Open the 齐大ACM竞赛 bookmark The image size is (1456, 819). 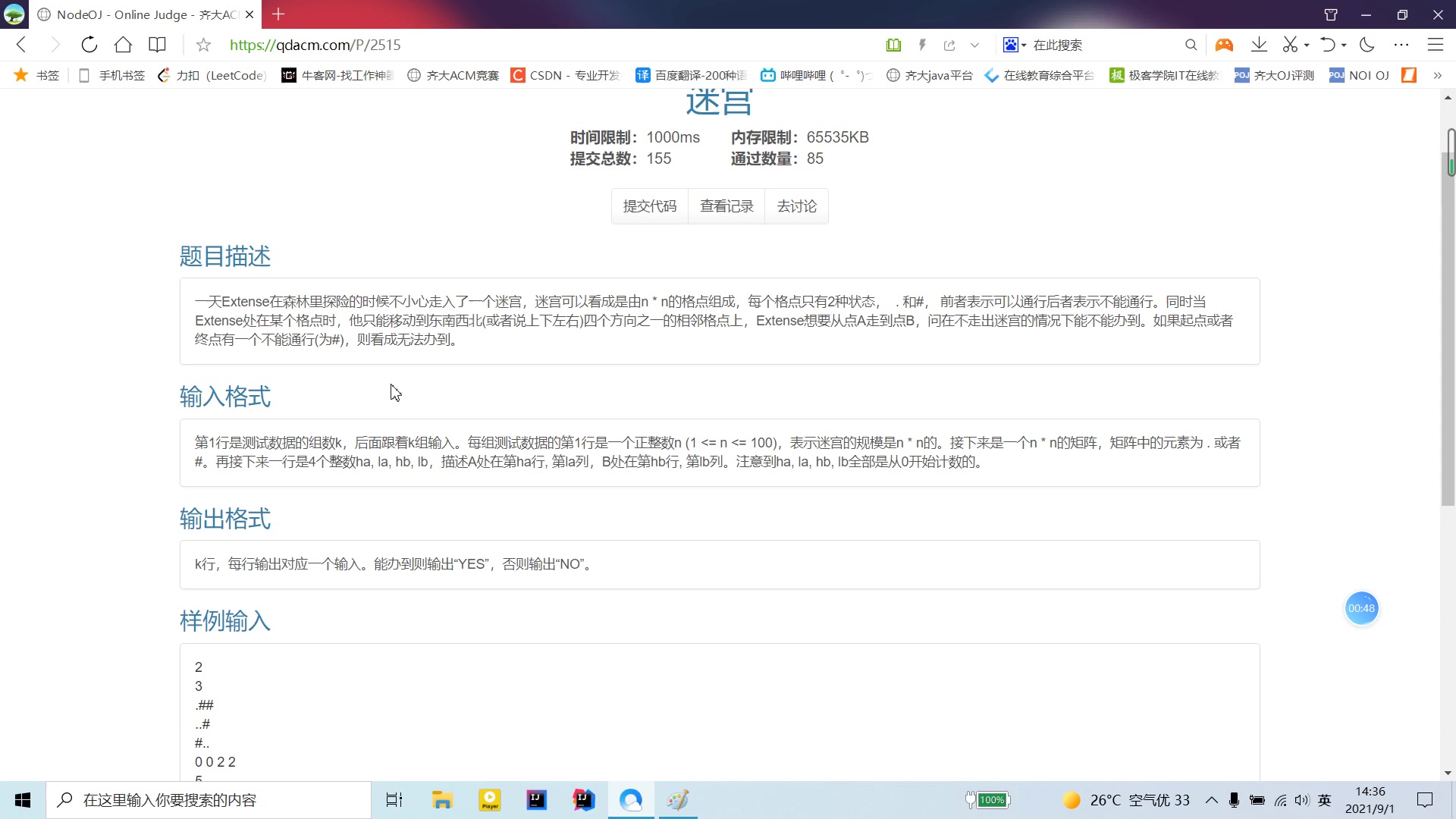(453, 75)
